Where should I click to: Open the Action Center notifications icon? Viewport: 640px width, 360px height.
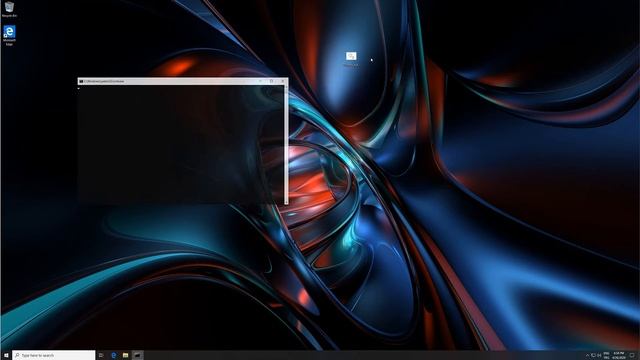[x=632, y=355]
